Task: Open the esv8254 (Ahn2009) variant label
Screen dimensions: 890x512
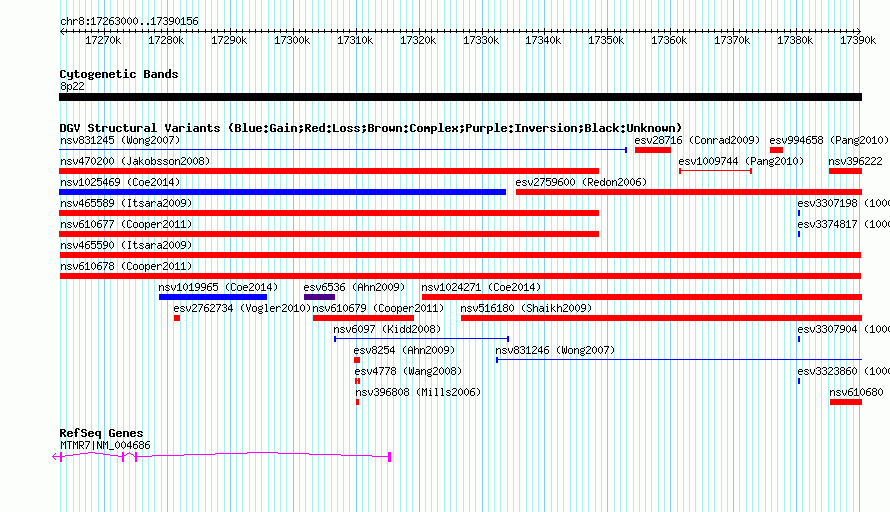Action: [x=404, y=350]
